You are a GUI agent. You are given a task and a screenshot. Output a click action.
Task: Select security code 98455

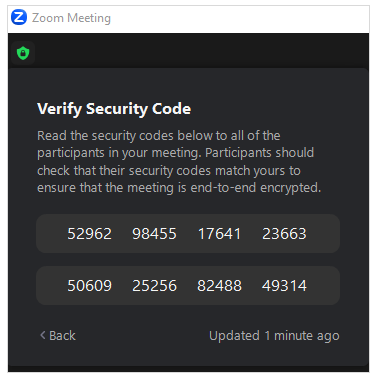click(x=154, y=234)
